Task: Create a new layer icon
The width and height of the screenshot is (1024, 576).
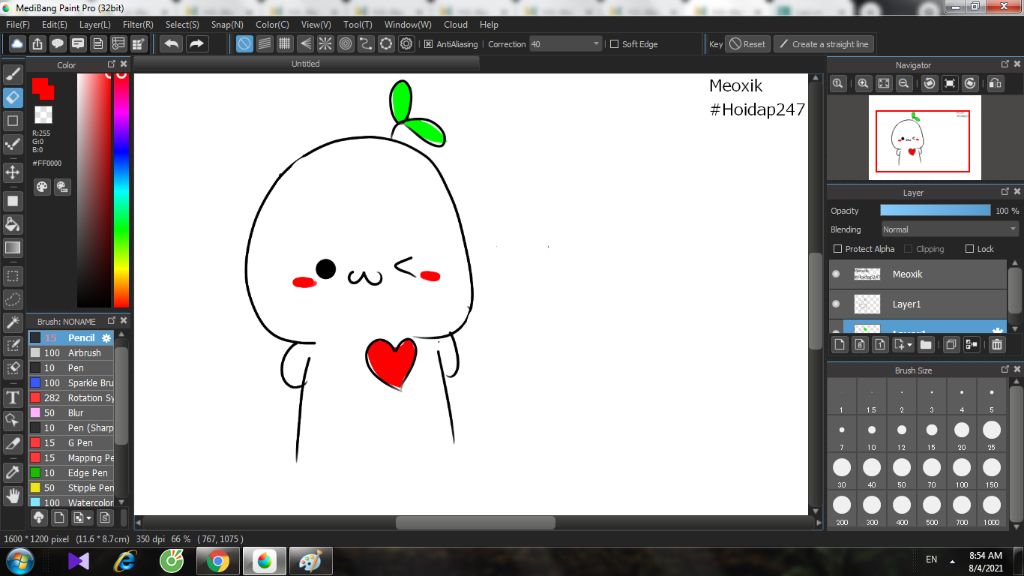Action: [x=840, y=344]
